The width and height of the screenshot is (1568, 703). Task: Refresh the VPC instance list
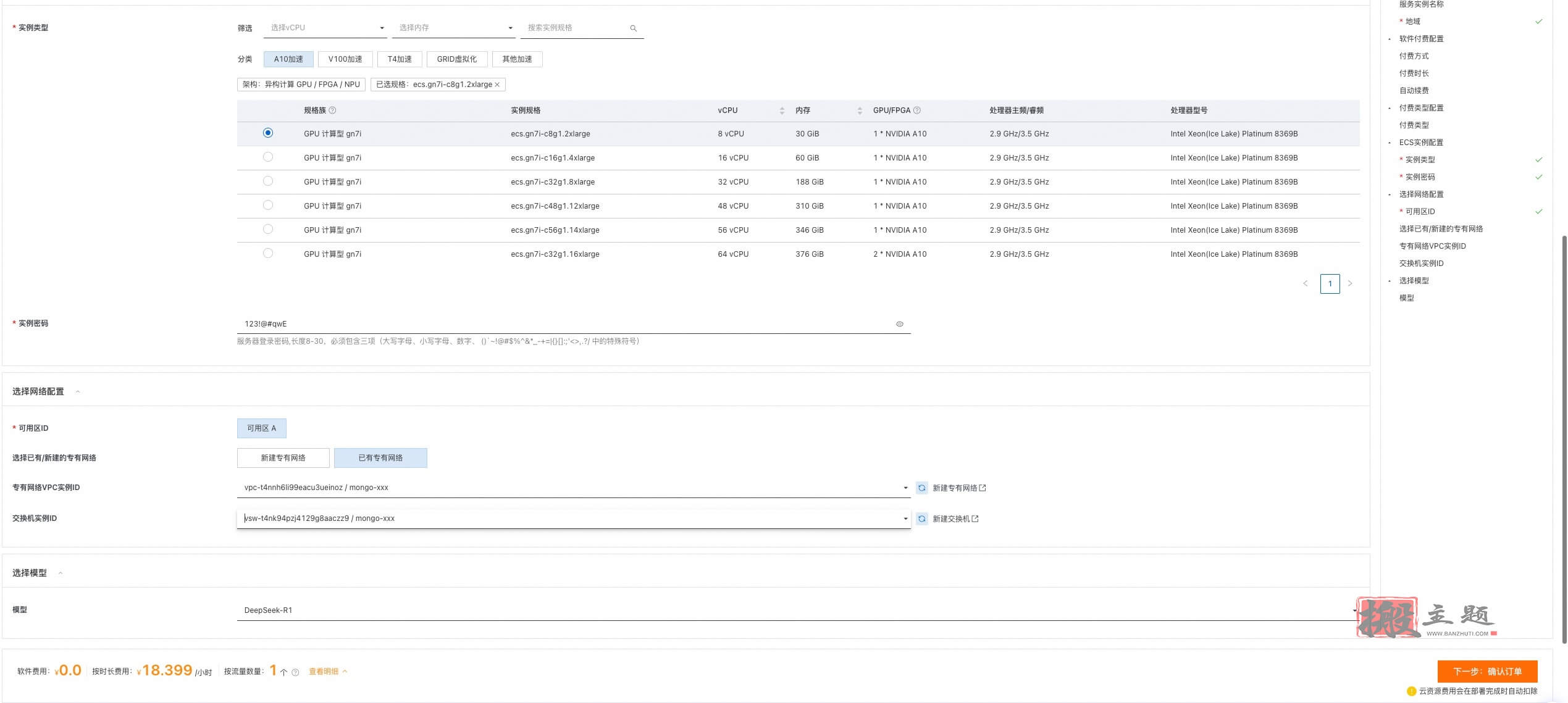tap(921, 488)
